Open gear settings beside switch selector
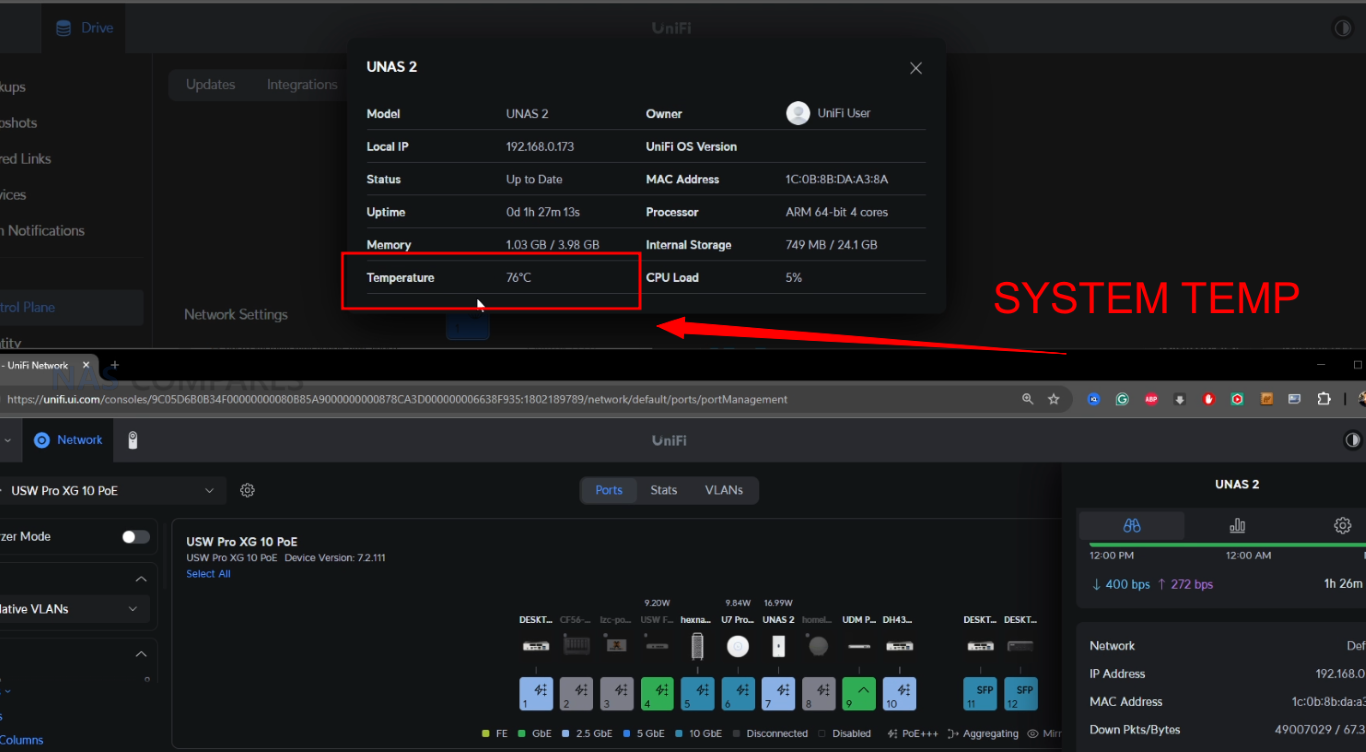 (x=248, y=491)
